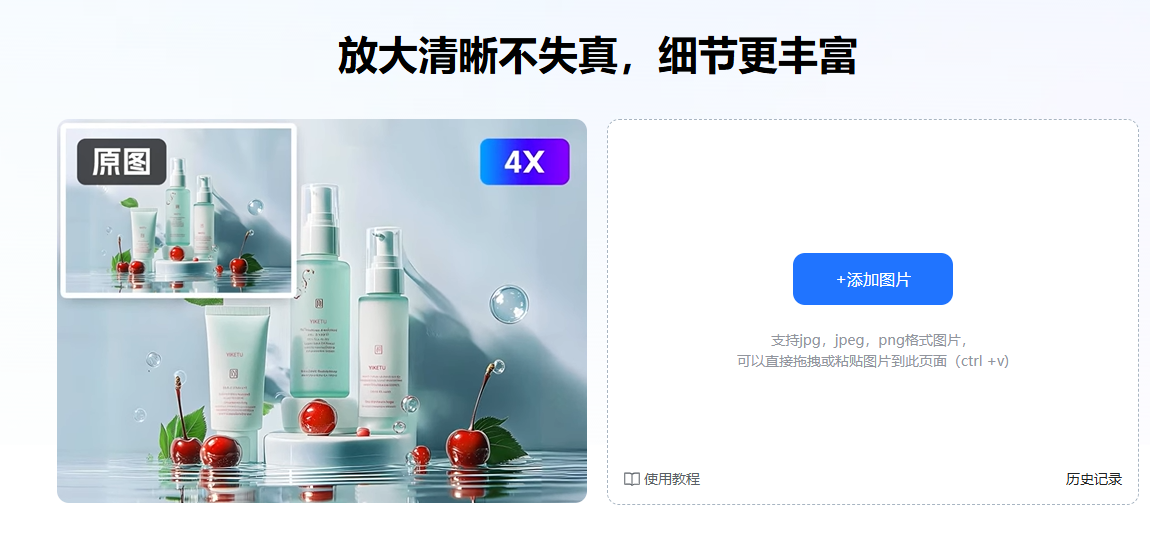Click the book icon beside 使用教程
Screen dimensions: 1150x542
631,480
